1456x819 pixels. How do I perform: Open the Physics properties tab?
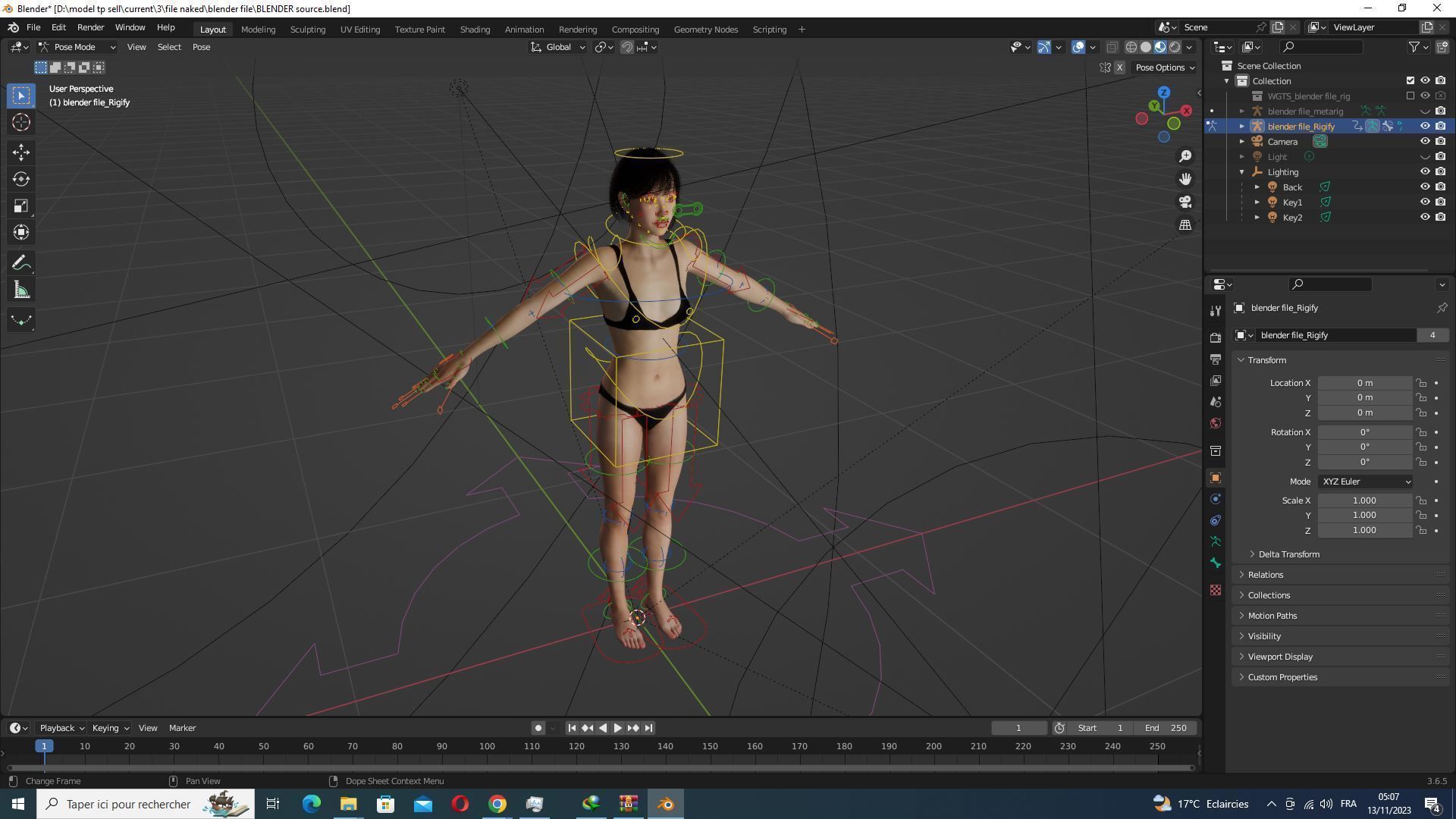tap(1216, 499)
